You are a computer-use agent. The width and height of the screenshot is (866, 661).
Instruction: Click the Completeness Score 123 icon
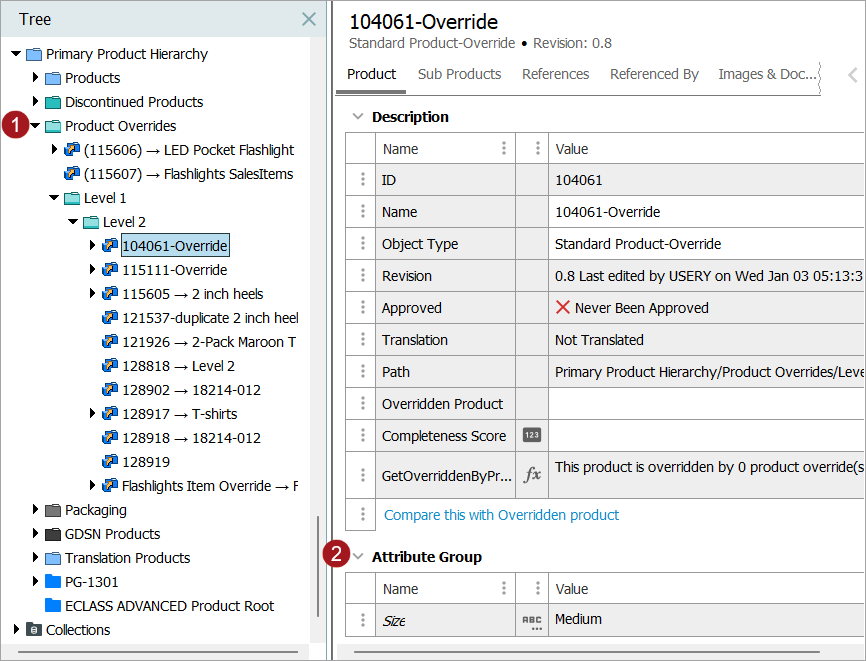tap(532, 436)
